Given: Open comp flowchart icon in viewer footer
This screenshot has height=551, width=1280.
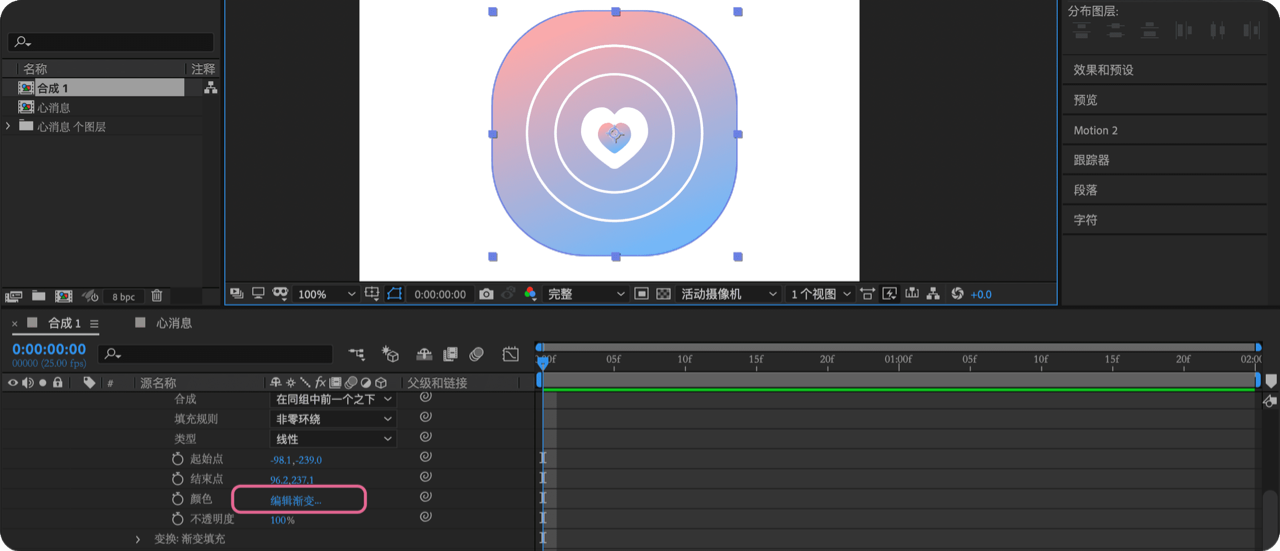Looking at the screenshot, I should pos(933,294).
